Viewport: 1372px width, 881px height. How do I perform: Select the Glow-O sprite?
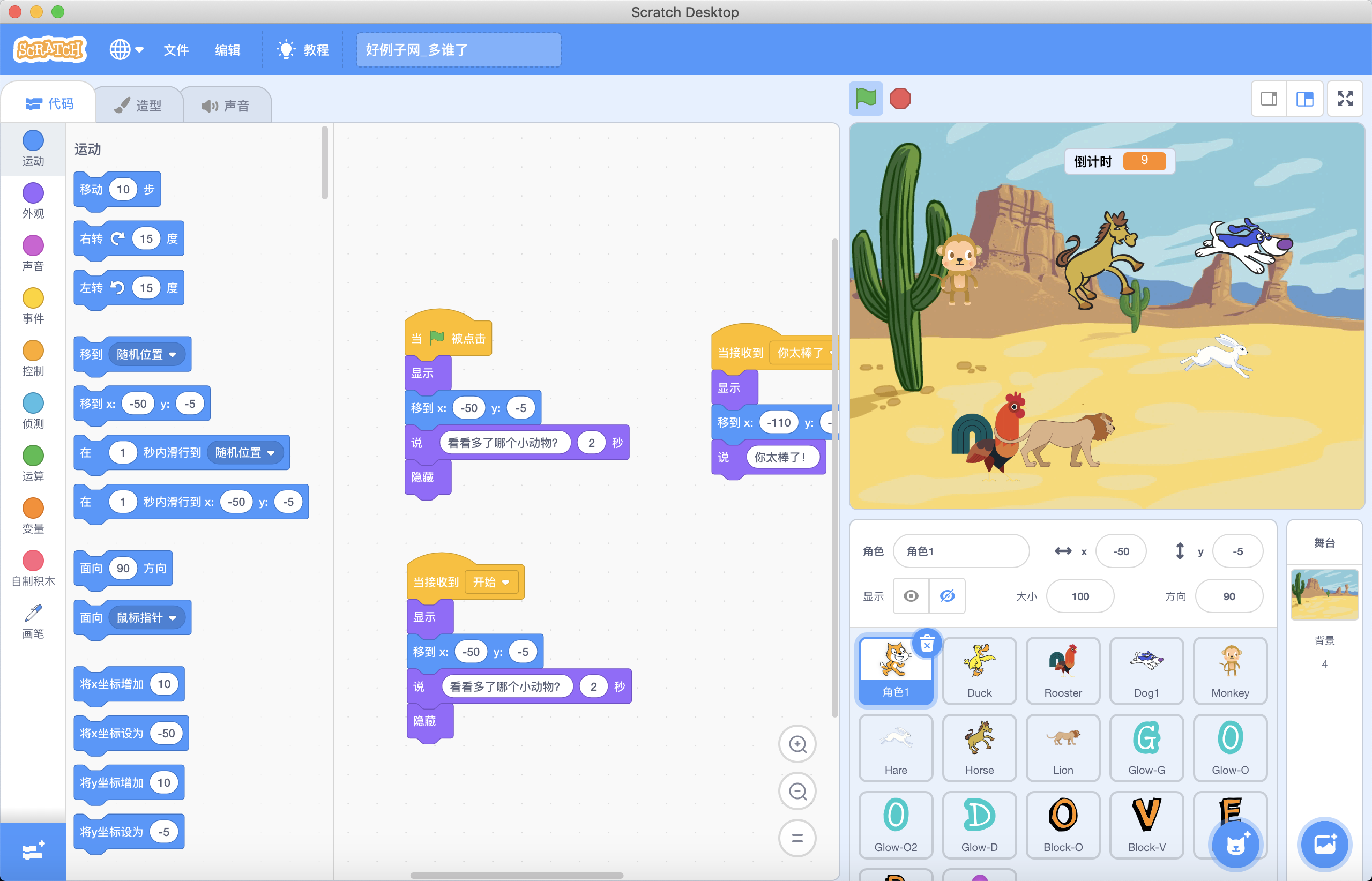pyautogui.click(x=1230, y=748)
